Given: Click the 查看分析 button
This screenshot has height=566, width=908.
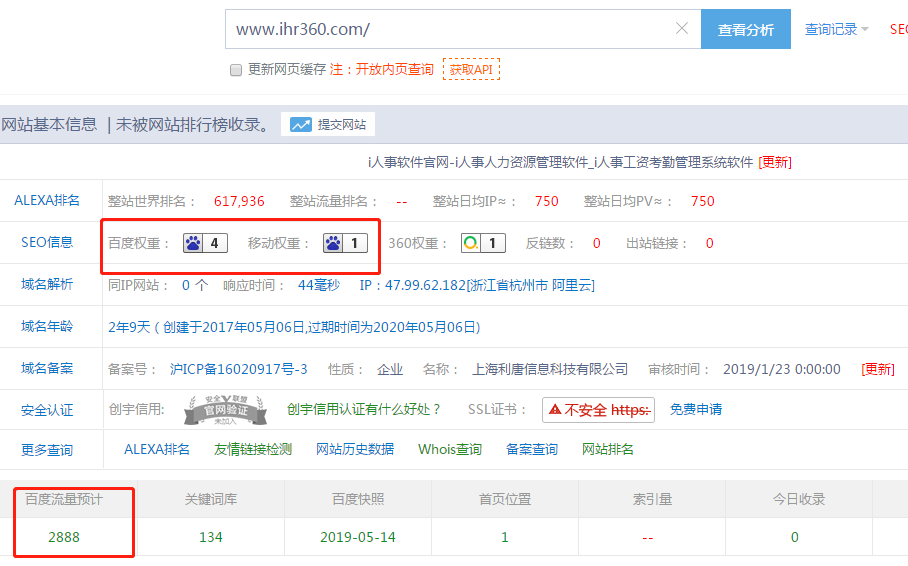Looking at the screenshot, I should 746,29.
